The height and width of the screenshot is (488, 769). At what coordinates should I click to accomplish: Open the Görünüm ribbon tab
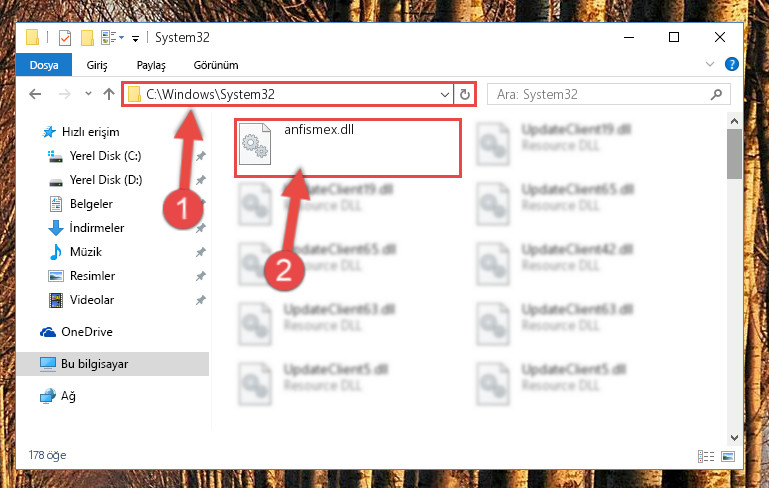tap(216, 65)
